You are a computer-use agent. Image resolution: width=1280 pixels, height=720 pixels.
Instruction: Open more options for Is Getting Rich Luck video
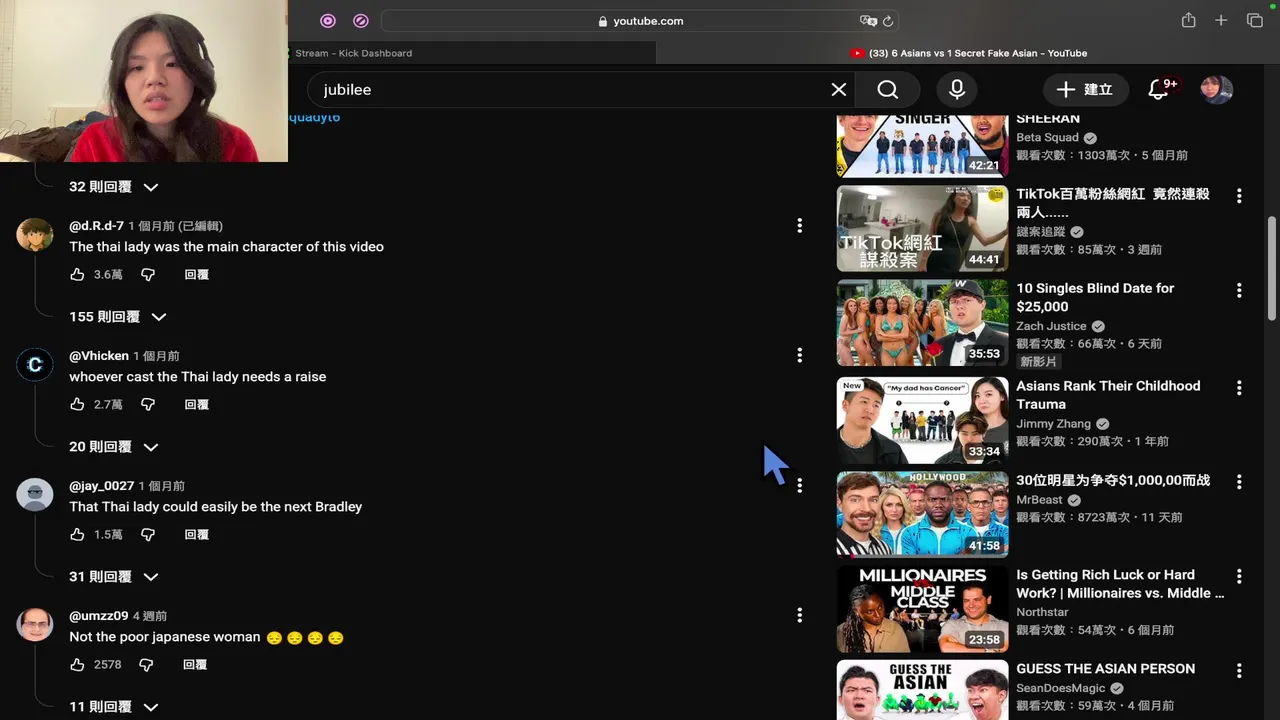pyautogui.click(x=1239, y=577)
